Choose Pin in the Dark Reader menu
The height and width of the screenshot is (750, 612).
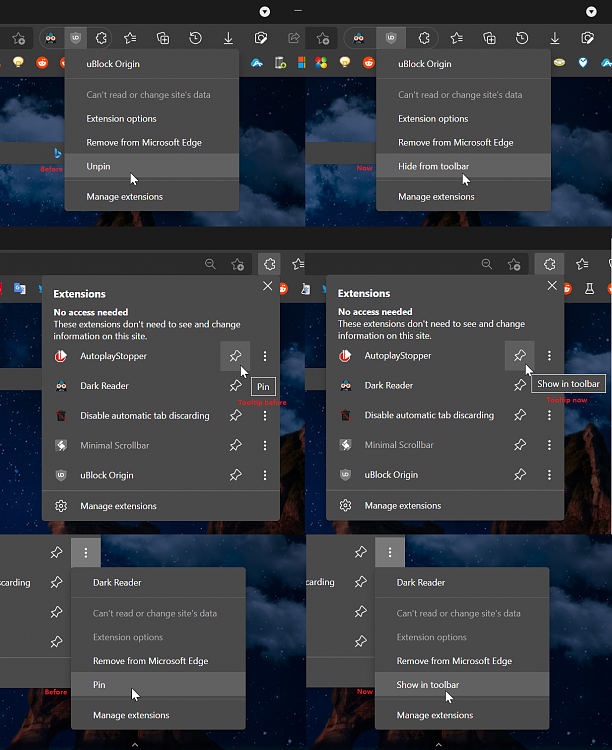(158, 684)
